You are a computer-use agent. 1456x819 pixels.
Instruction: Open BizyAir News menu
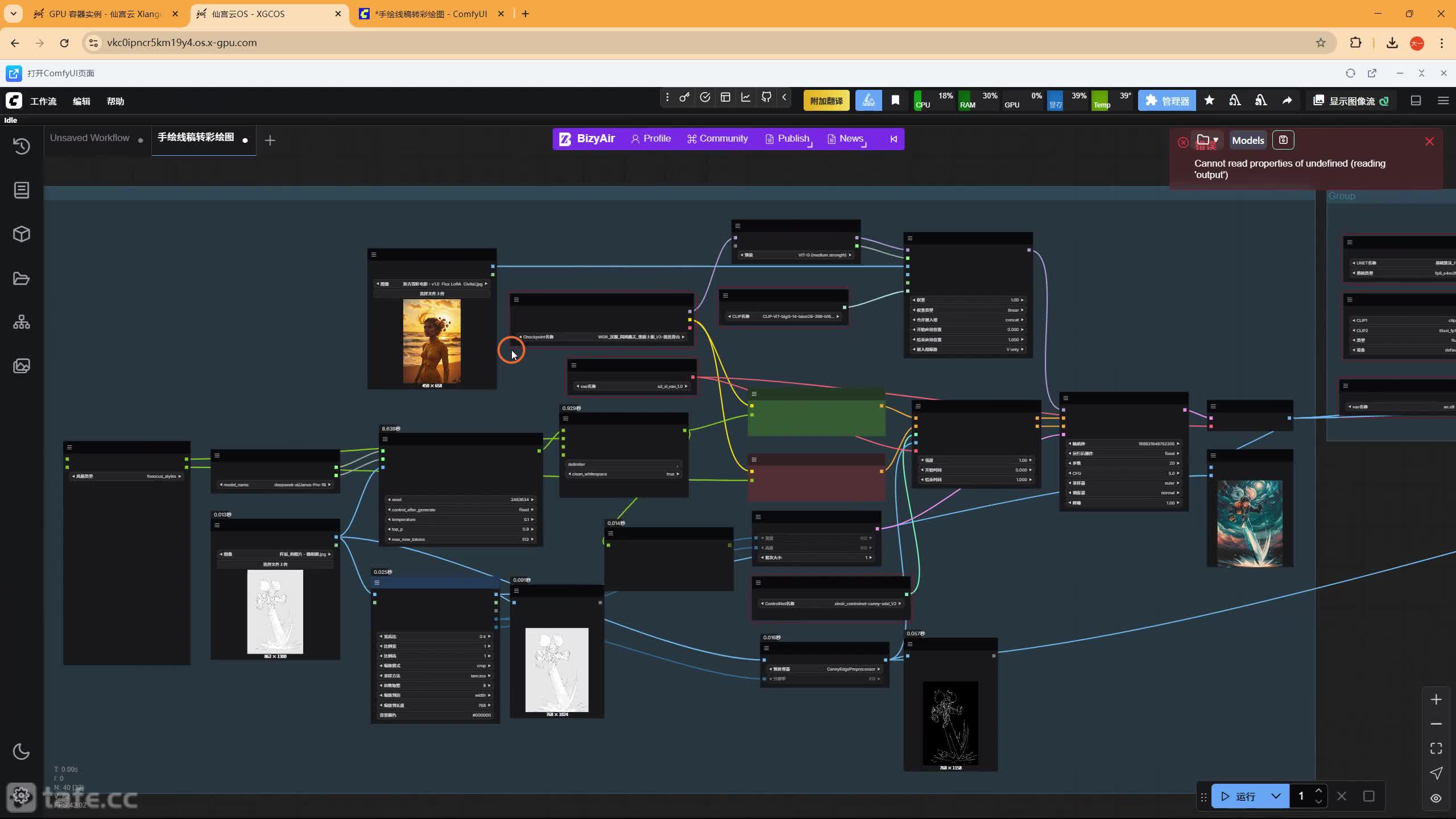(846, 139)
